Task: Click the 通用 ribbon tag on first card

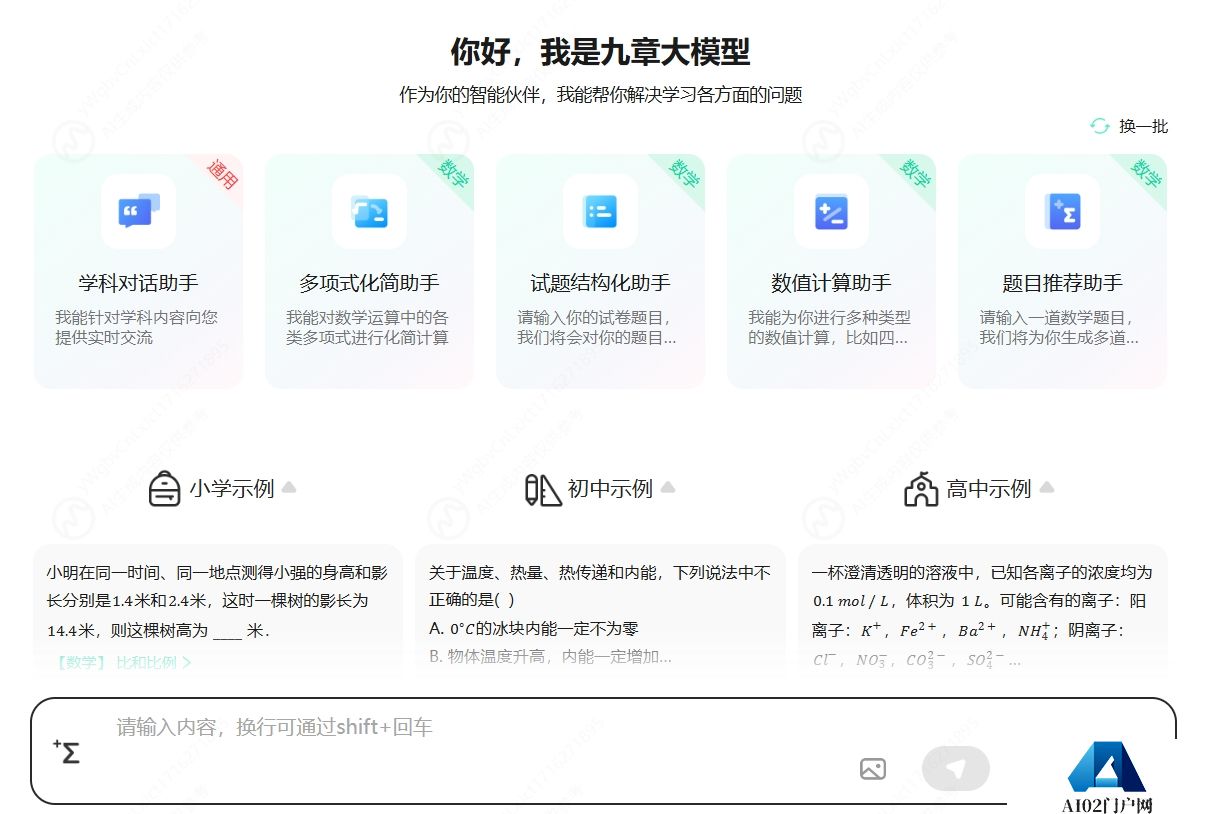Action: (222, 174)
